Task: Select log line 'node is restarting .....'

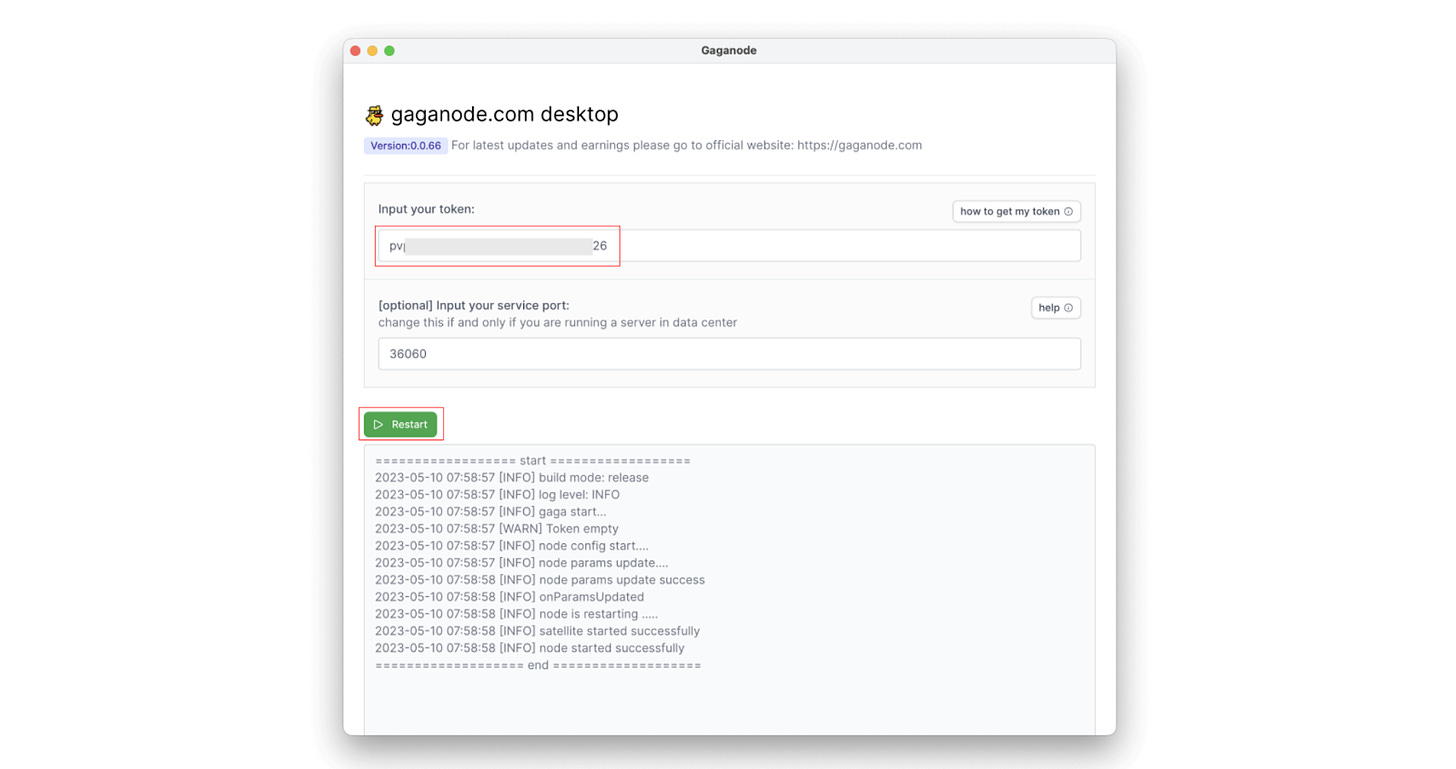Action: pos(516,614)
